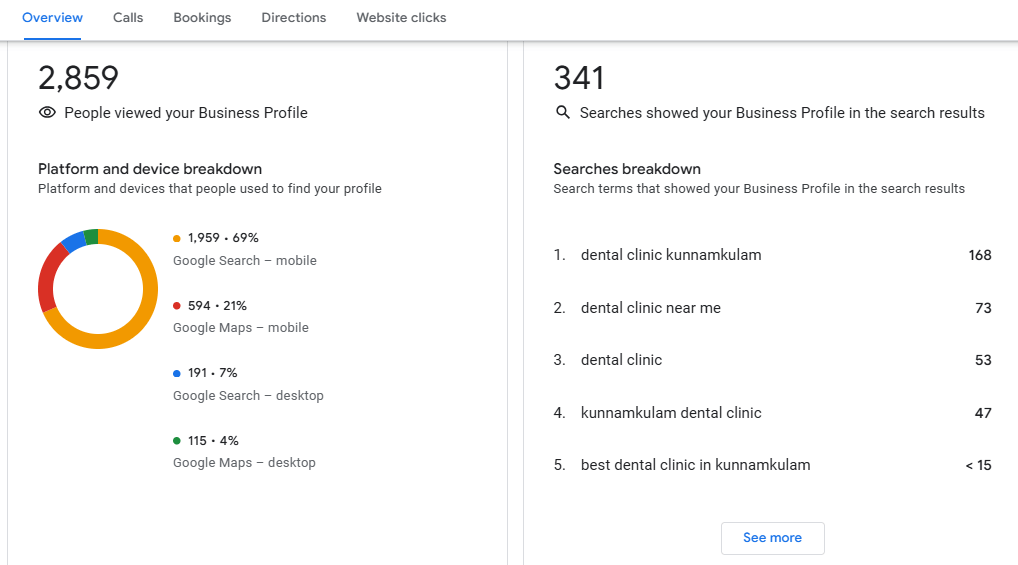This screenshot has height=565, width=1018.
Task: Click the 341 searches count number
Action: [x=579, y=78]
